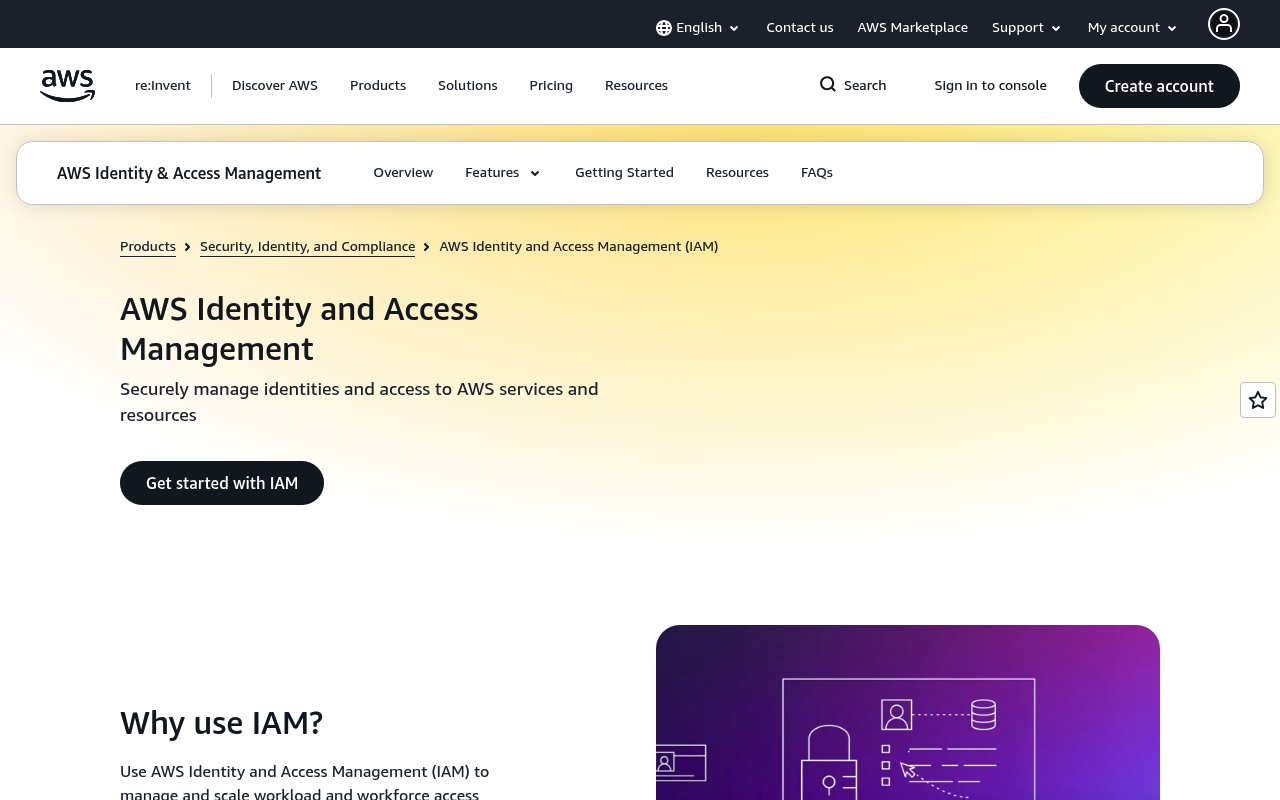Click AWS Identity and Access Management (IAM) breadcrumb text
Image resolution: width=1280 pixels, height=800 pixels.
click(x=579, y=247)
